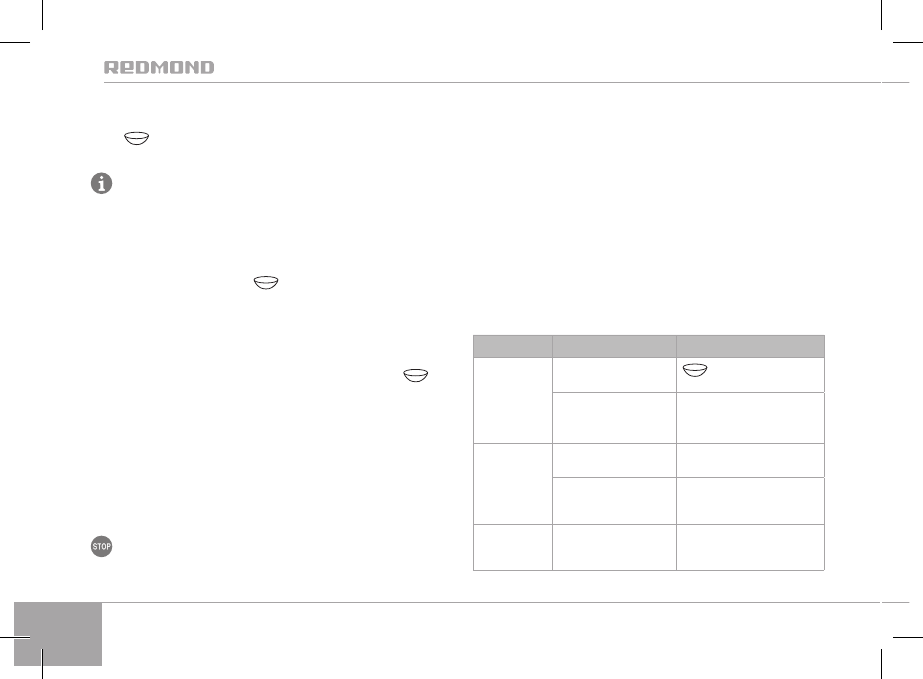Click the round info icon
This screenshot has height=679, width=923.
102,185
